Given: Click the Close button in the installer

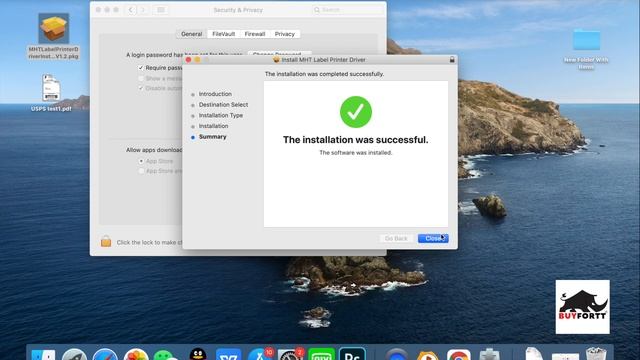Looking at the screenshot, I should [433, 238].
